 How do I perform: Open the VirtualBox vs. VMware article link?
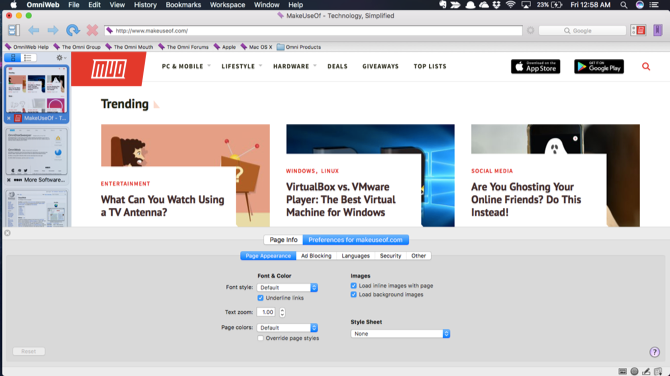341,200
